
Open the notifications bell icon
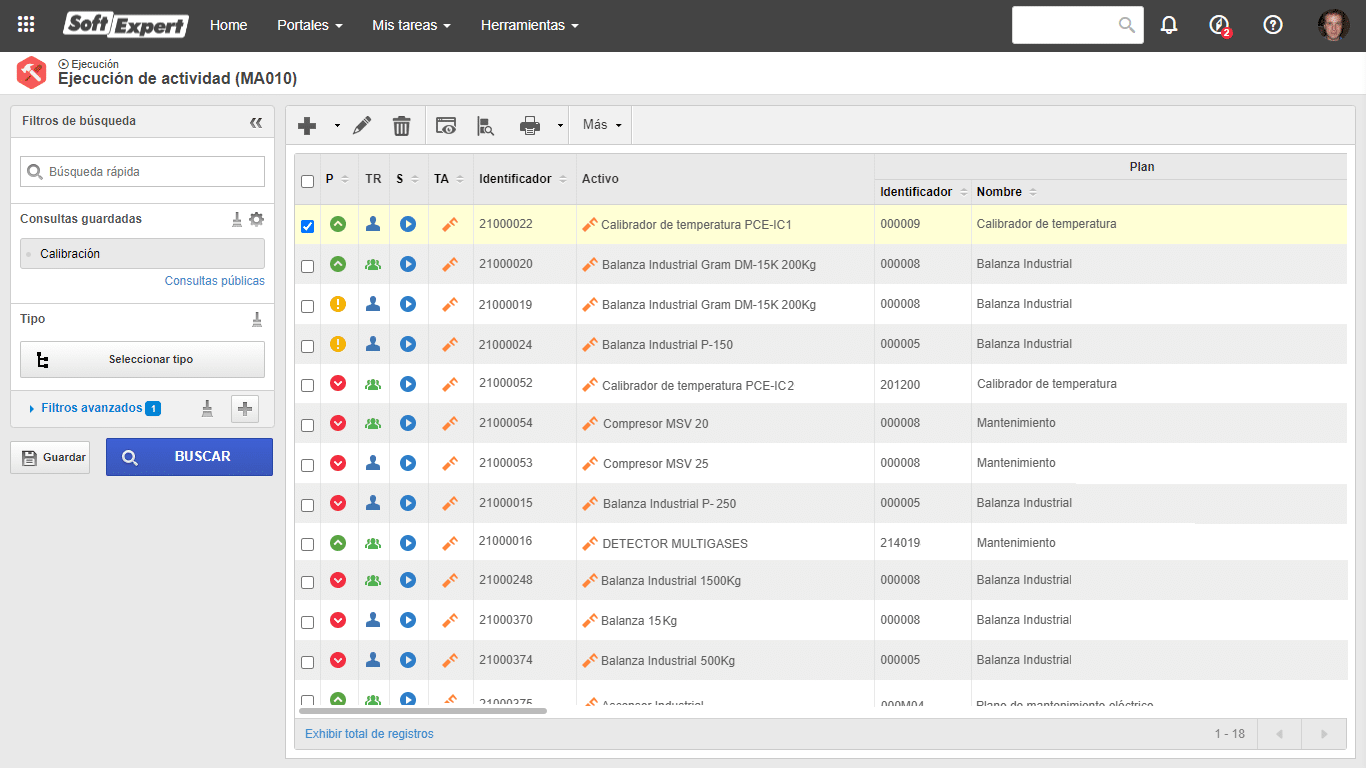[1169, 25]
